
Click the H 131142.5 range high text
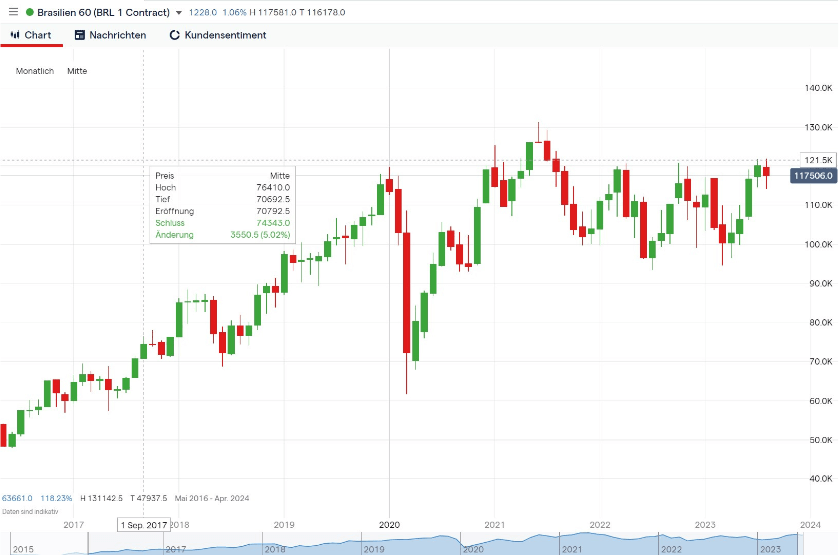point(102,498)
